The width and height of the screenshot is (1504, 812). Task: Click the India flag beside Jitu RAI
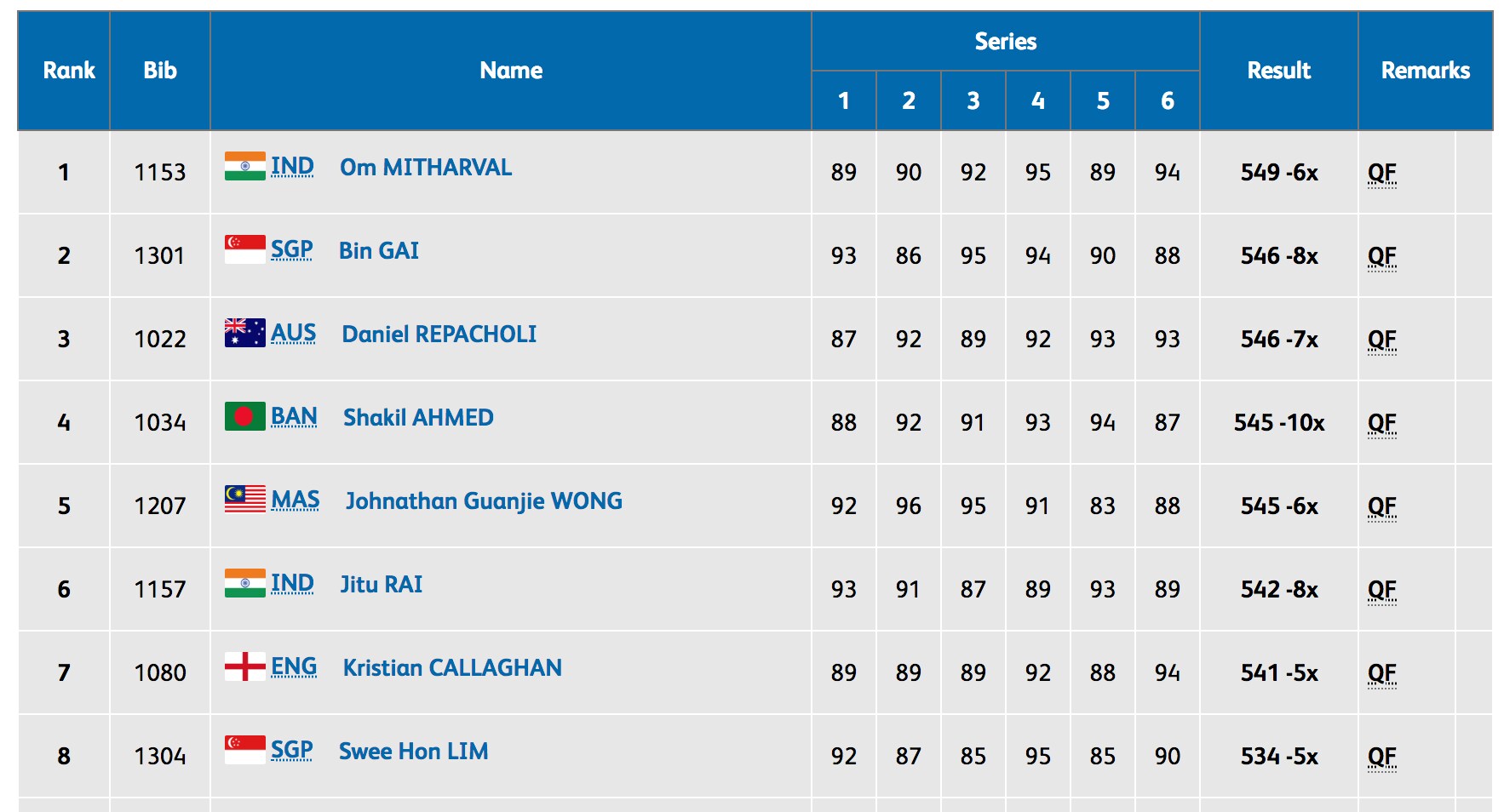(244, 583)
